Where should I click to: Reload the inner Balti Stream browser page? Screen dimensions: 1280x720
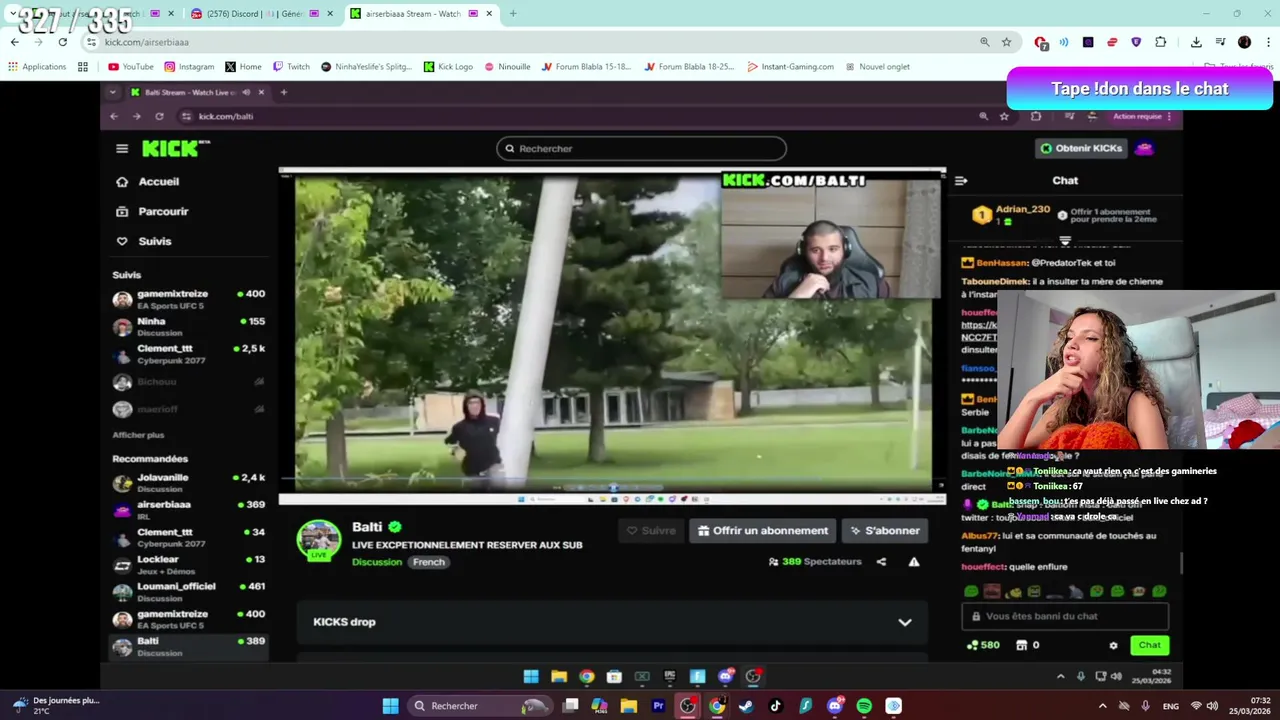(159, 117)
